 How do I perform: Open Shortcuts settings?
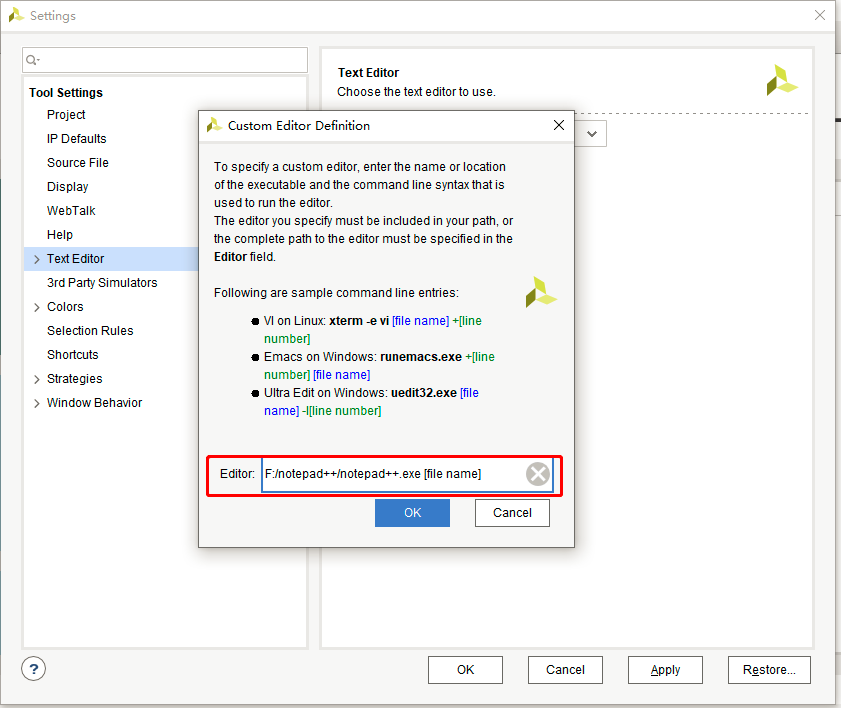72,355
